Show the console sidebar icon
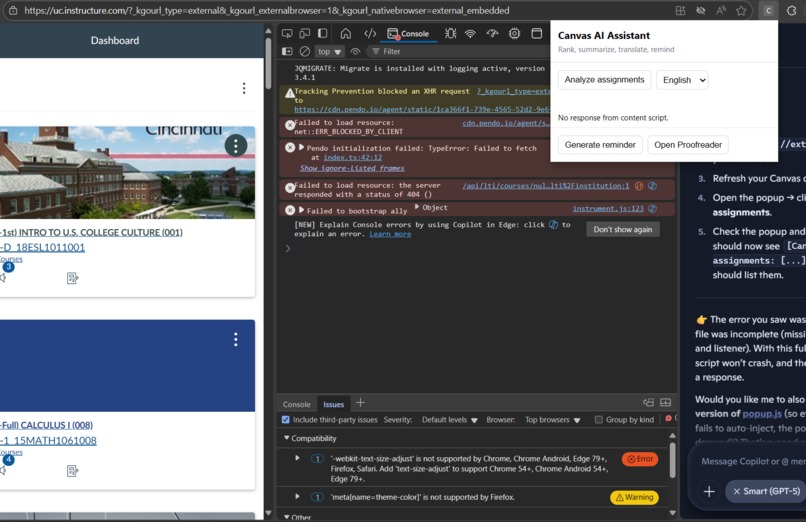Image resolution: width=806 pixels, height=522 pixels. click(x=287, y=51)
